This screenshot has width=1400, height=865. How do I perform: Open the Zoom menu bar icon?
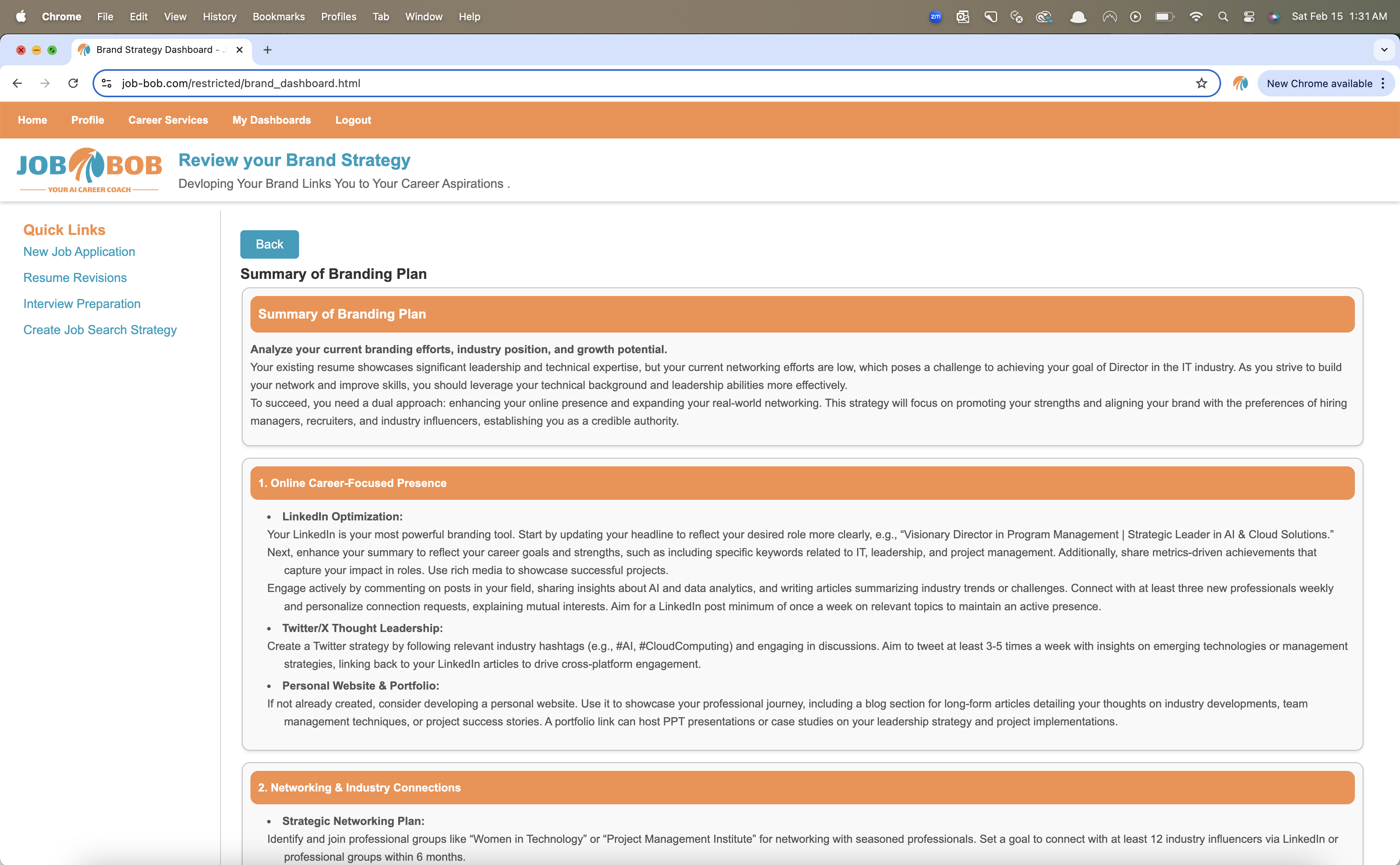936,17
